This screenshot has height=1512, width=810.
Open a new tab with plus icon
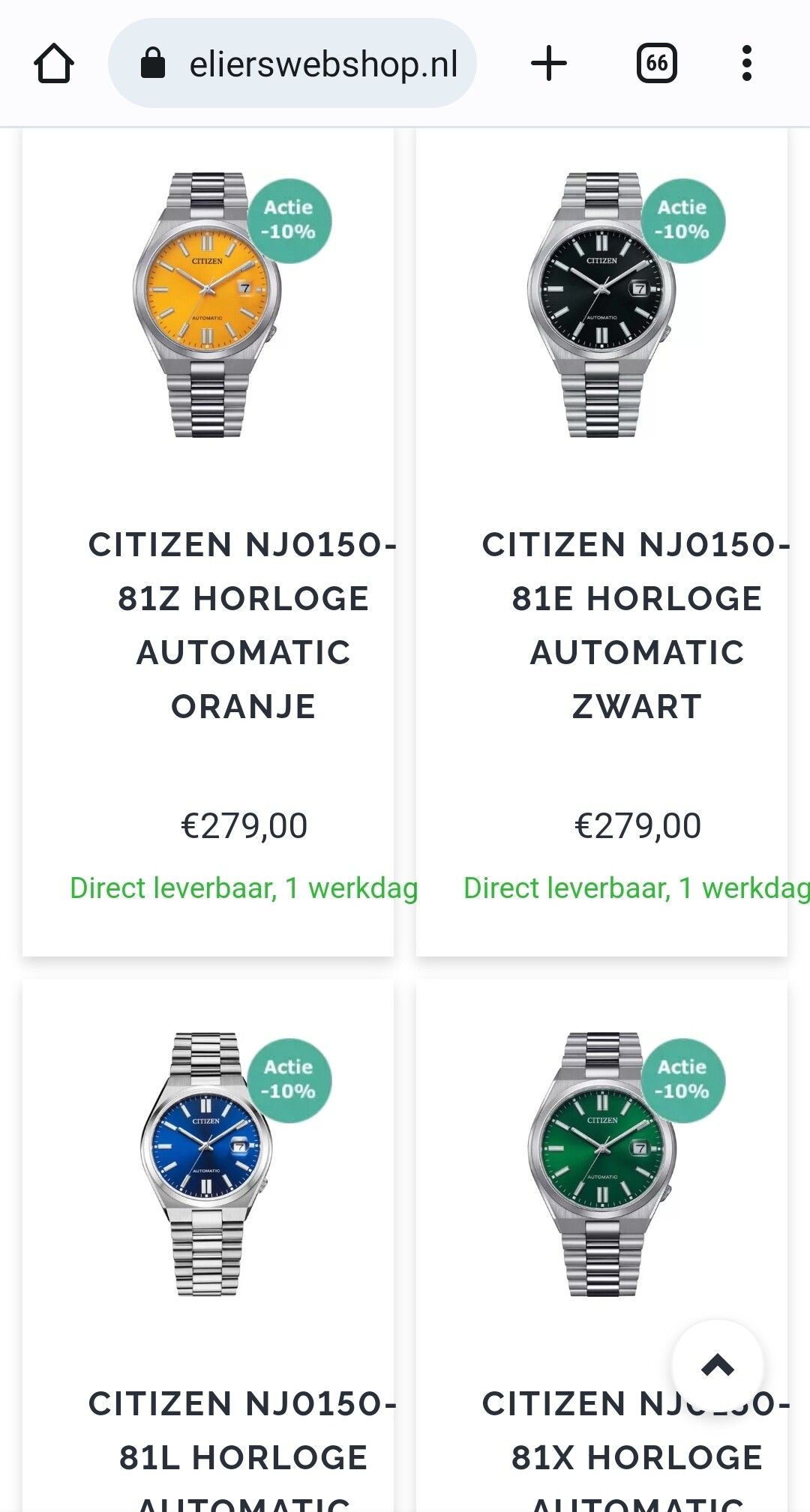[549, 63]
